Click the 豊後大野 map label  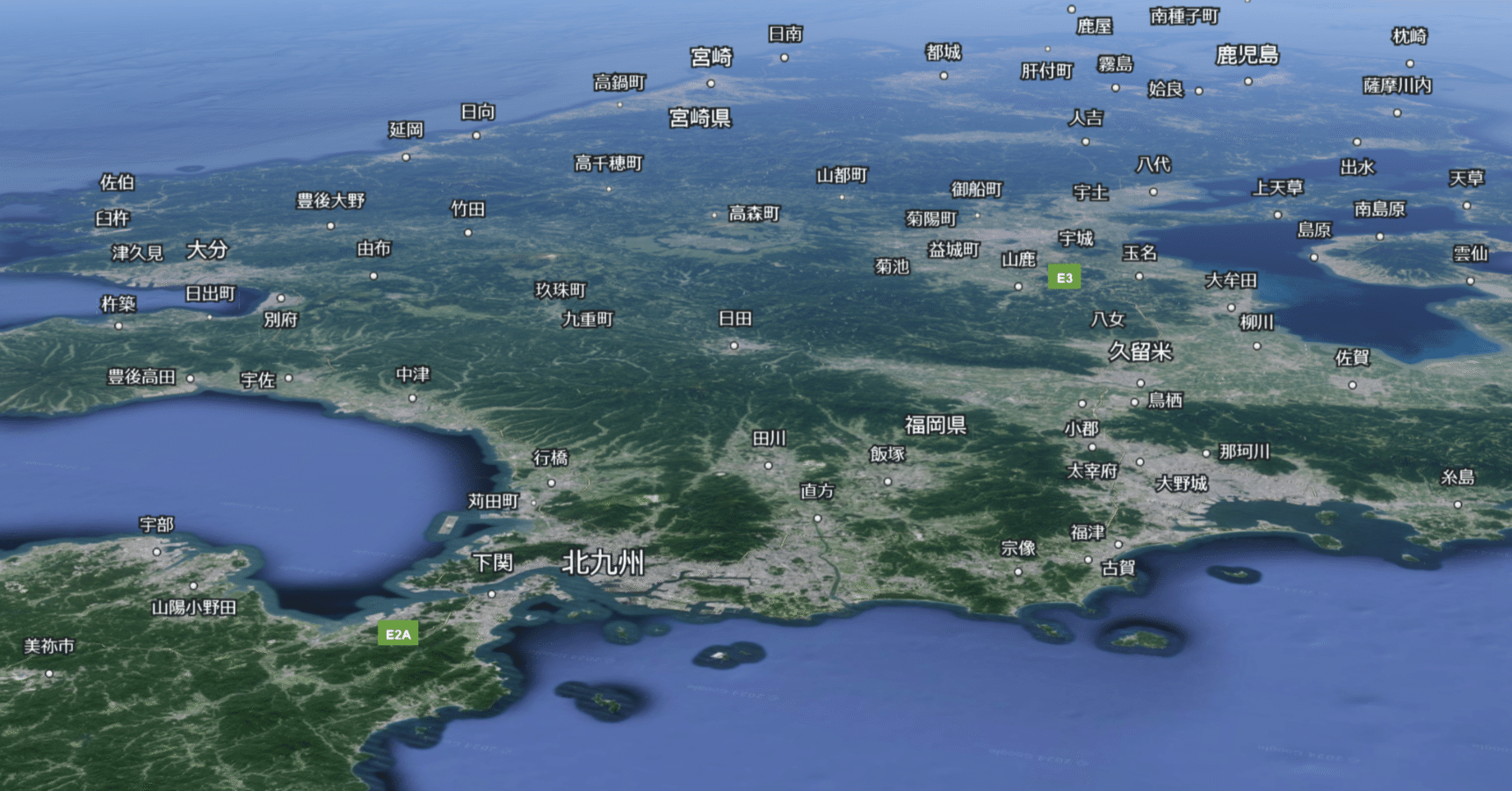tap(330, 200)
